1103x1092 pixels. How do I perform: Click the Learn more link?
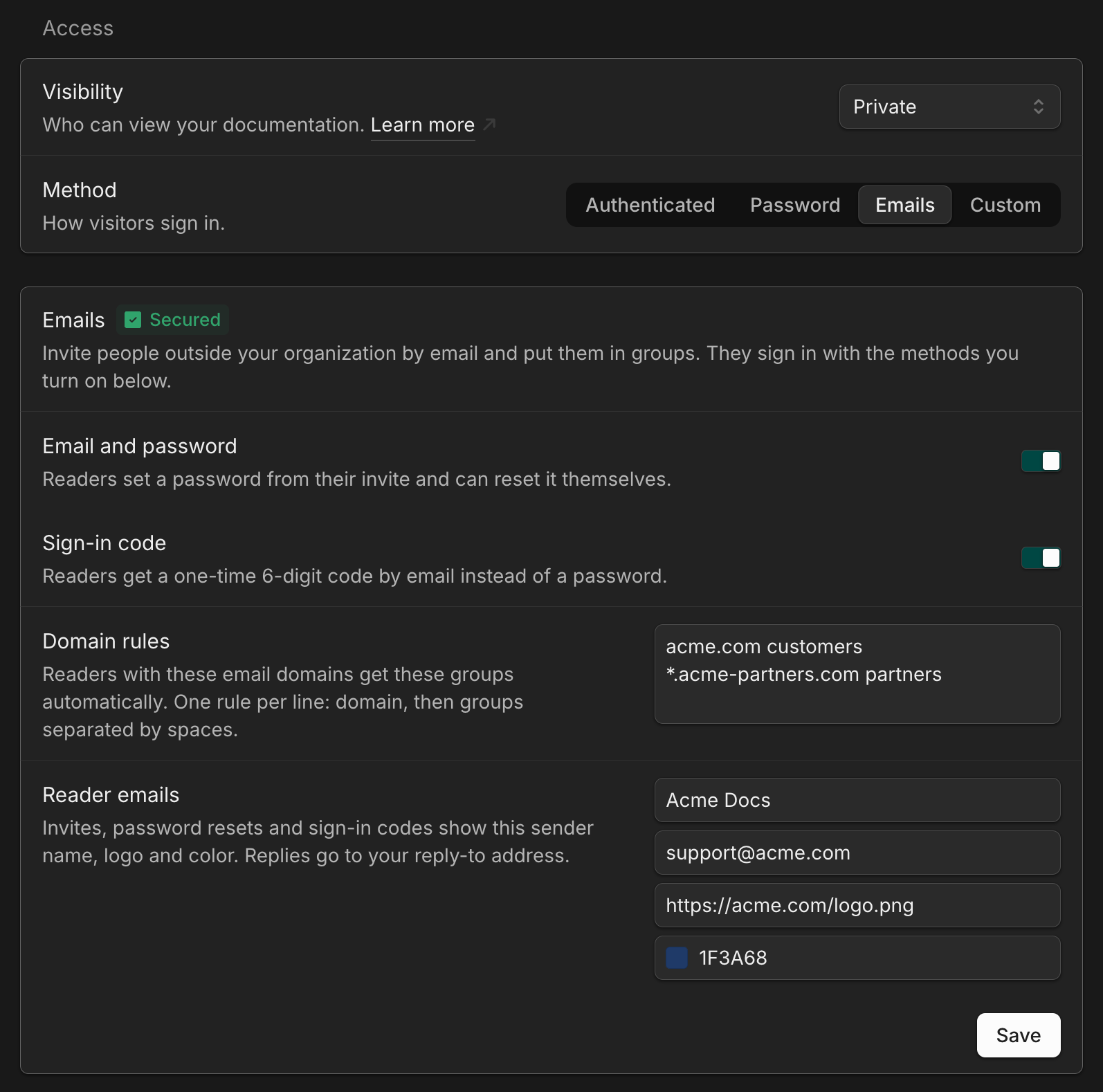pos(423,125)
